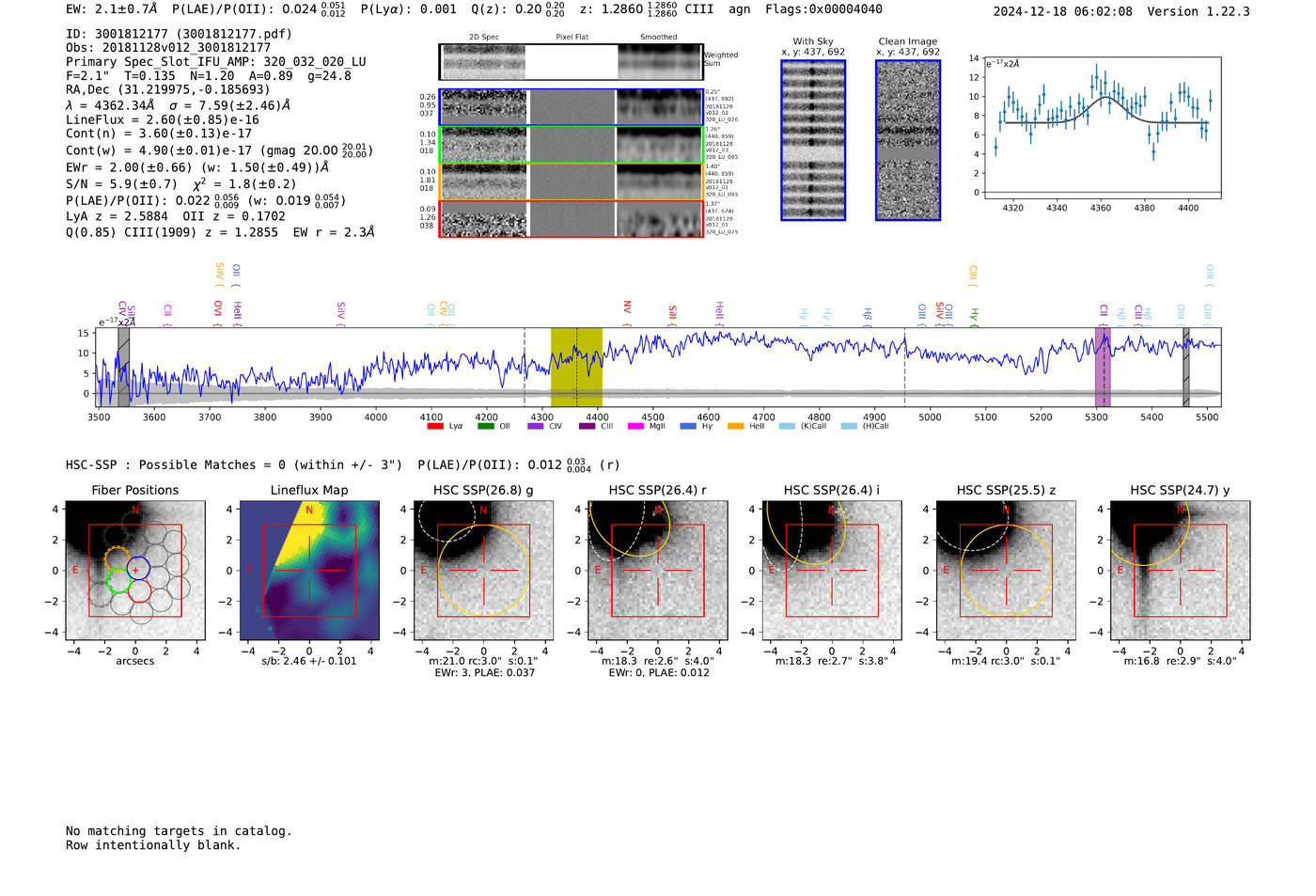1316x896 pixels.
Task: Click the 2024-12-18 06:02:08 timestamp
Action: pos(1062,11)
